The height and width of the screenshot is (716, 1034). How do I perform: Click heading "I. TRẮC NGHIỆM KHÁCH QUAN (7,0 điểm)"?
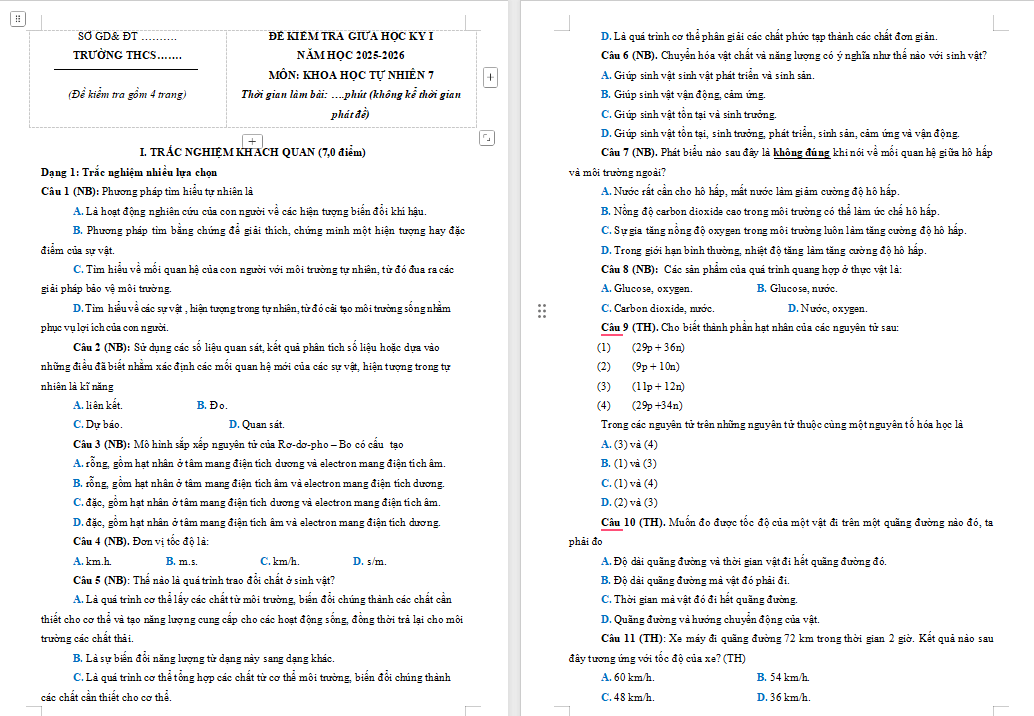point(253,152)
